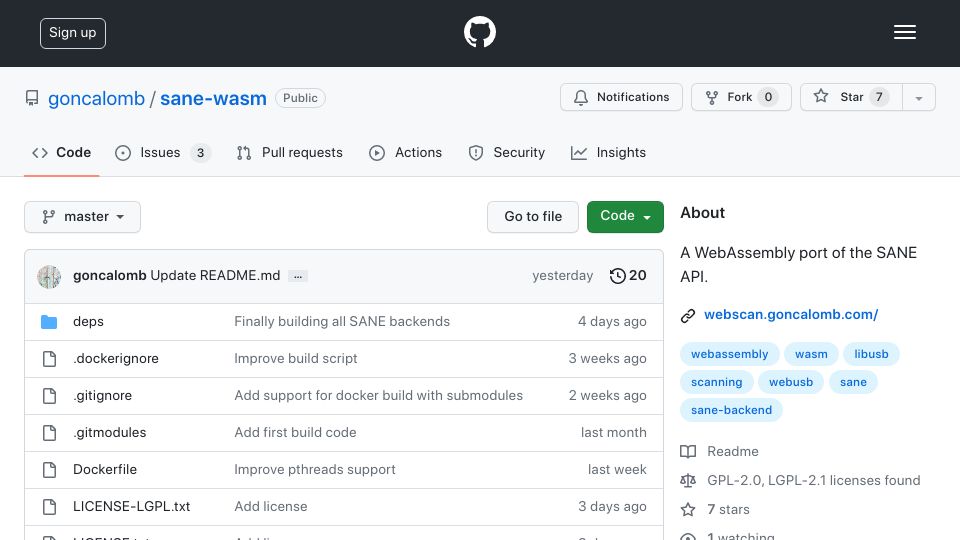Open goncalomb's avatar image

(x=49, y=277)
